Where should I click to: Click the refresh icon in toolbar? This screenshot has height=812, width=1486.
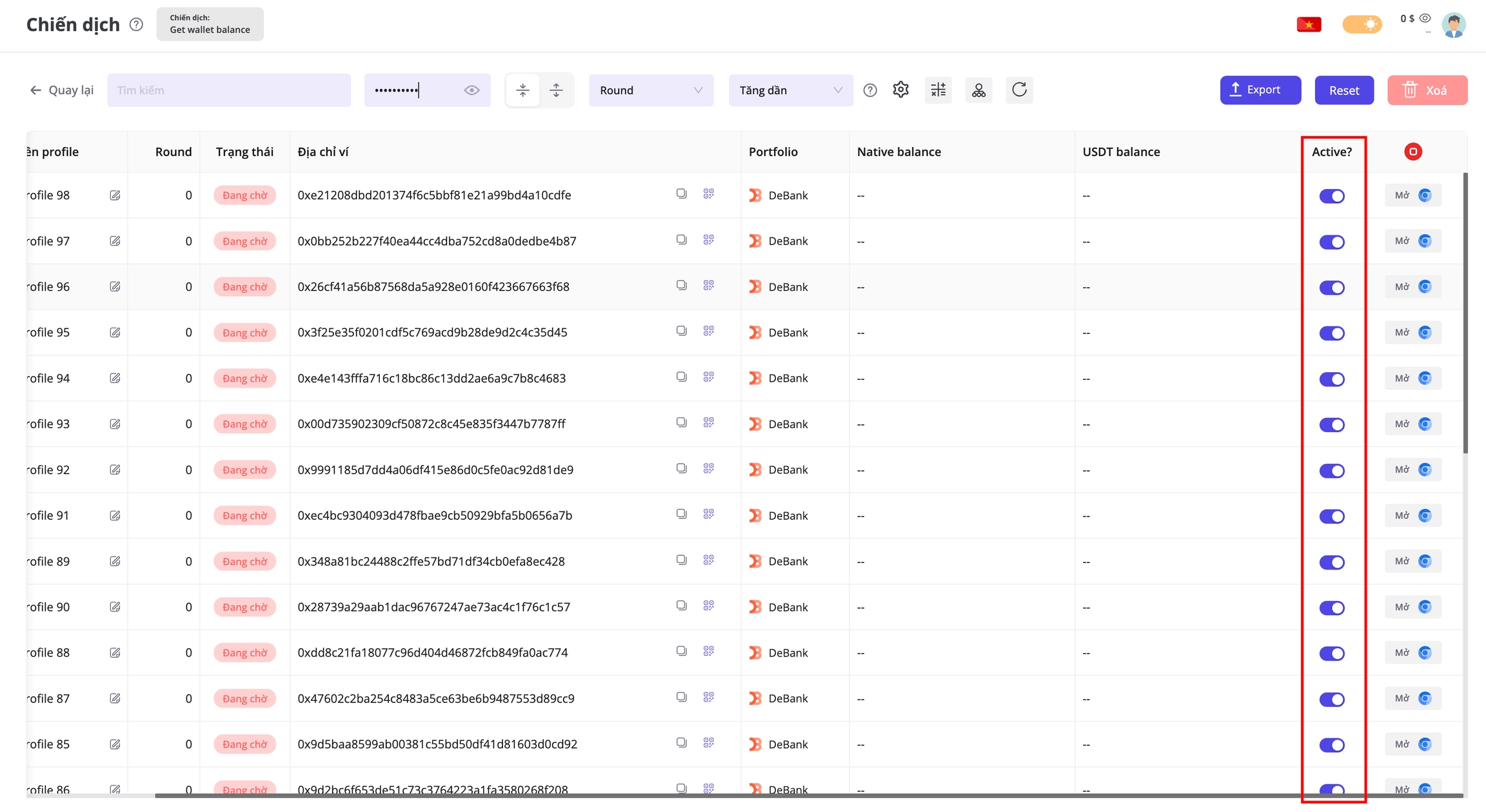(1019, 90)
